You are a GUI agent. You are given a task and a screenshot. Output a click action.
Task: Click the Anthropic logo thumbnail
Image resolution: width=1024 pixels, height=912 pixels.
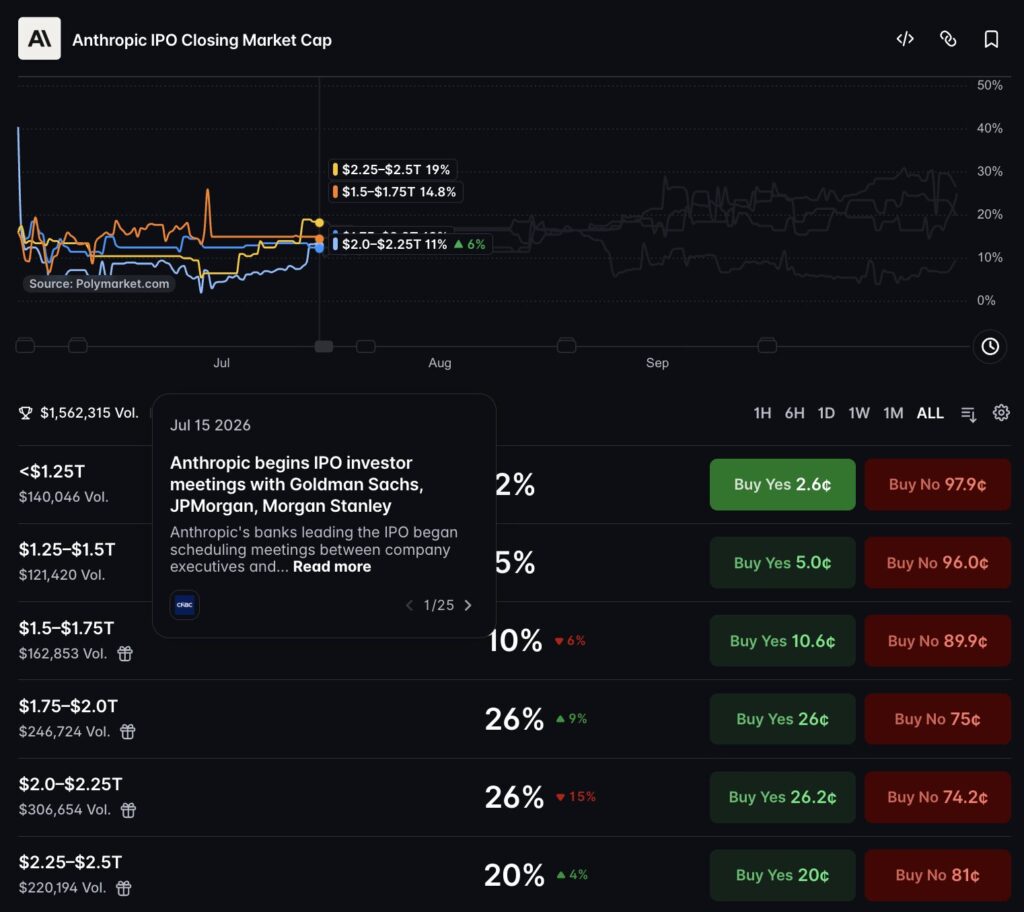[x=39, y=39]
